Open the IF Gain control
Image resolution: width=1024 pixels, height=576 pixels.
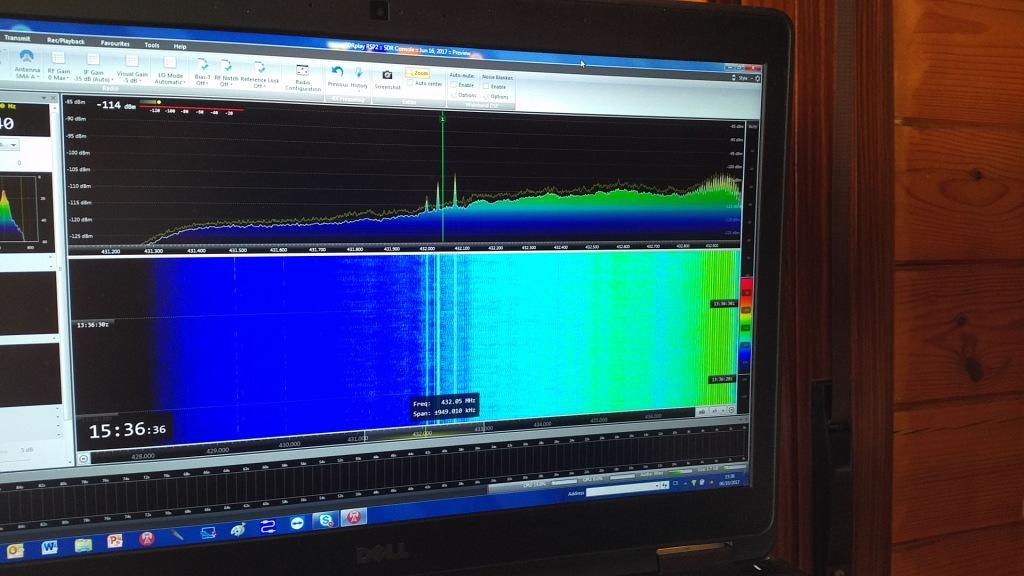(x=93, y=69)
